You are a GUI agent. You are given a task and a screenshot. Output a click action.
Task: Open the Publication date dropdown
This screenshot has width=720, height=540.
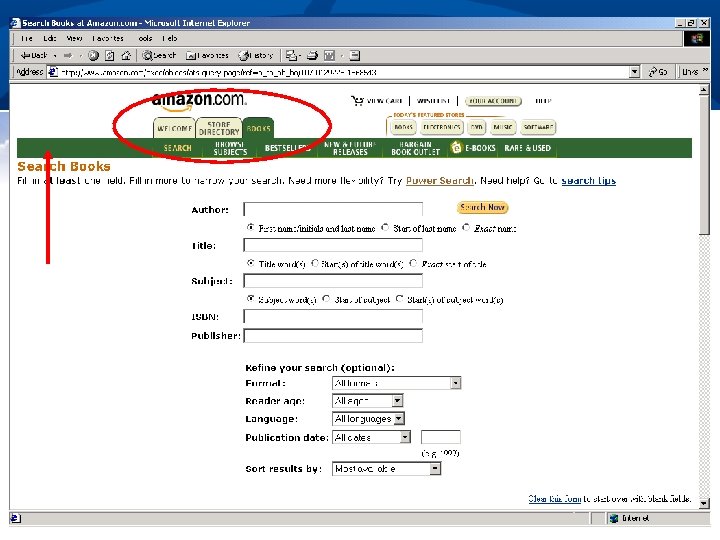click(x=371, y=437)
